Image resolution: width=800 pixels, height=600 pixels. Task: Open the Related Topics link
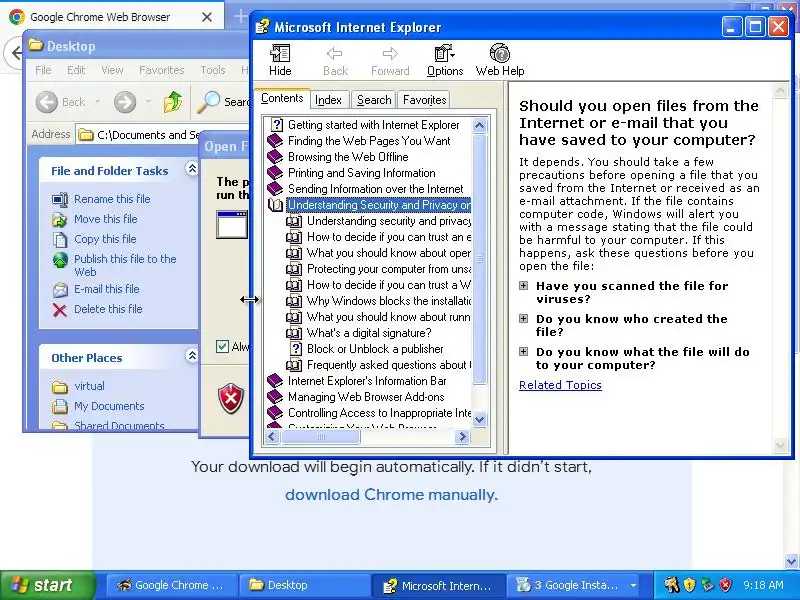pos(560,385)
